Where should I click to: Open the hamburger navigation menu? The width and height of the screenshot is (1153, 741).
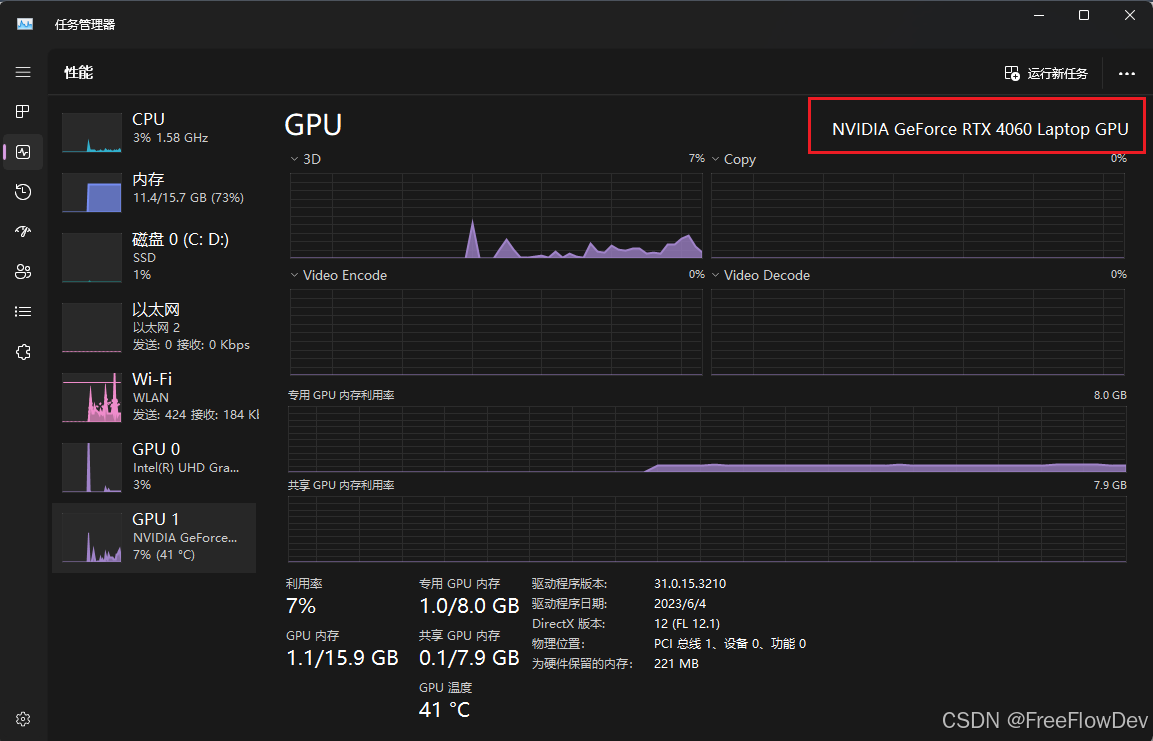23,72
